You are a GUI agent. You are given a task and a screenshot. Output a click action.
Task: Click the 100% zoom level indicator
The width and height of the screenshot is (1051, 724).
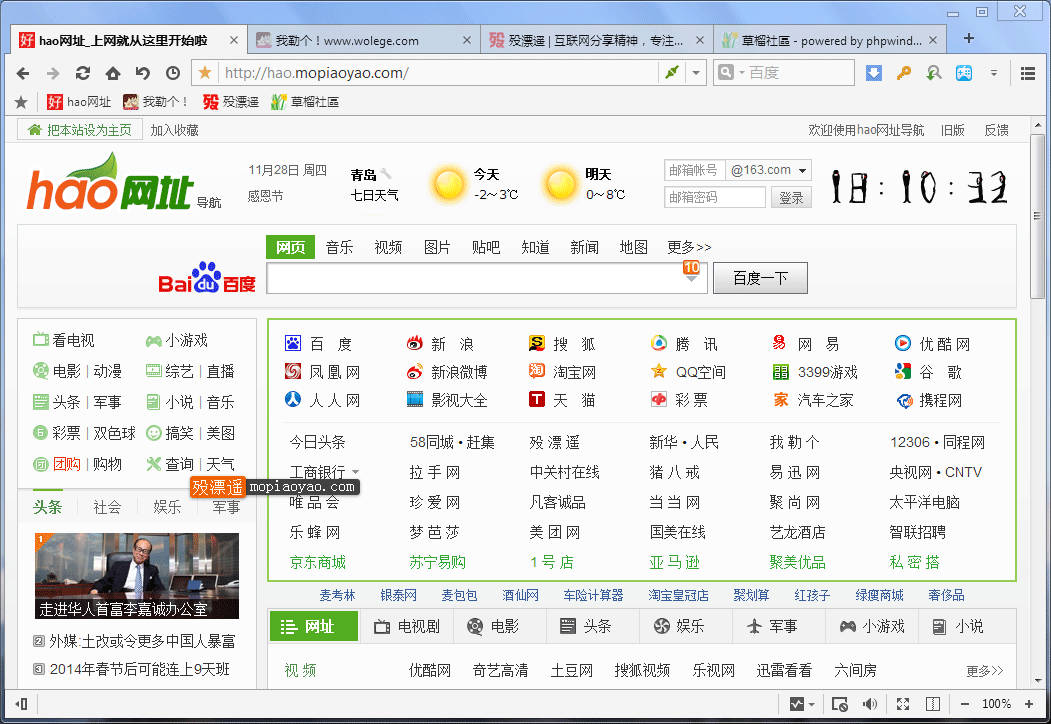tap(997, 704)
